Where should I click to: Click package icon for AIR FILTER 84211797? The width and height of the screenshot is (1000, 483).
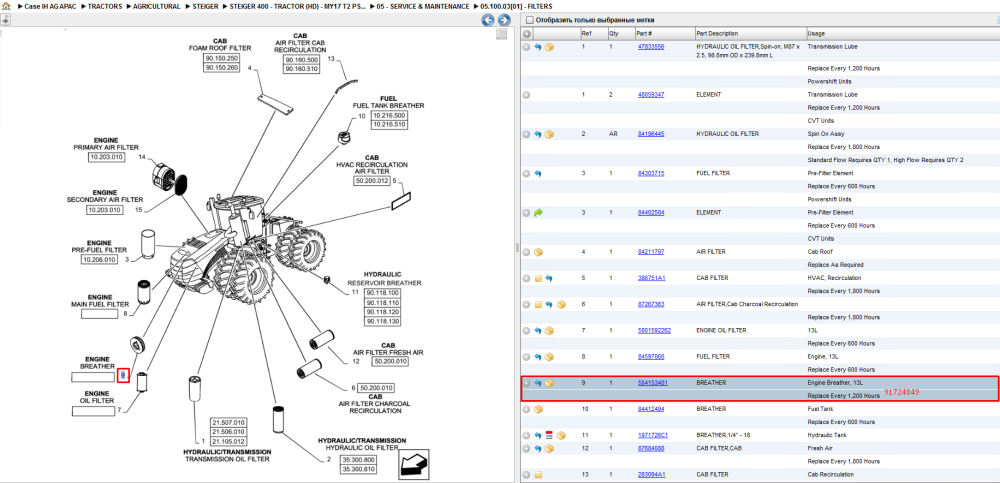click(538, 251)
